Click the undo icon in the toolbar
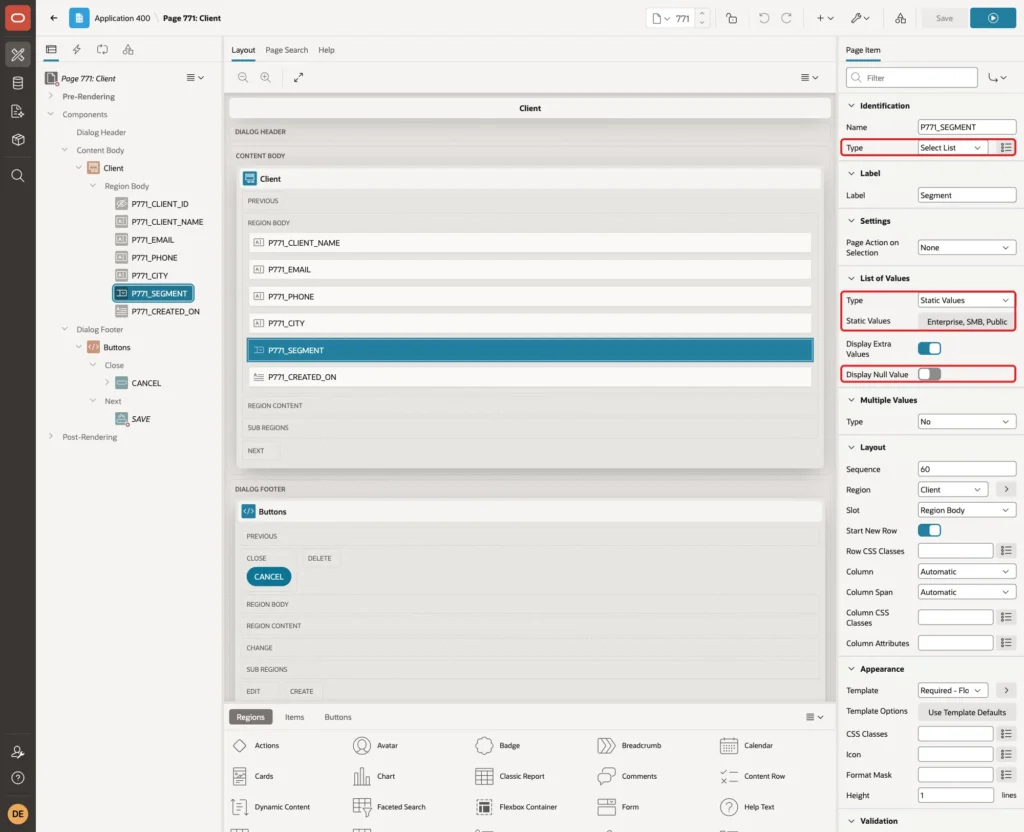 pos(763,18)
